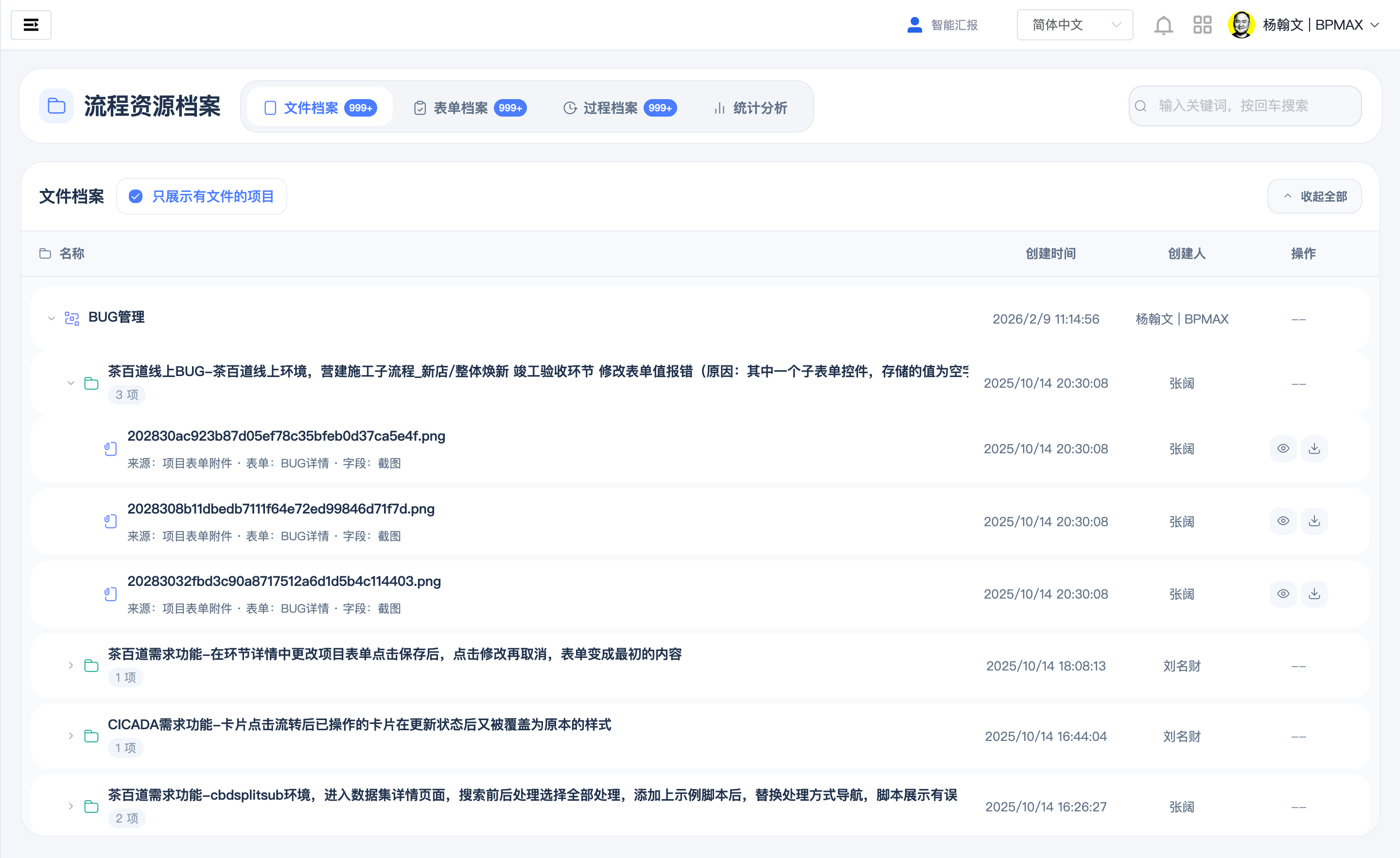Expand the 茶百道需求功能-在环节详情 folder row
This screenshot has width=1400, height=858.
70,666
